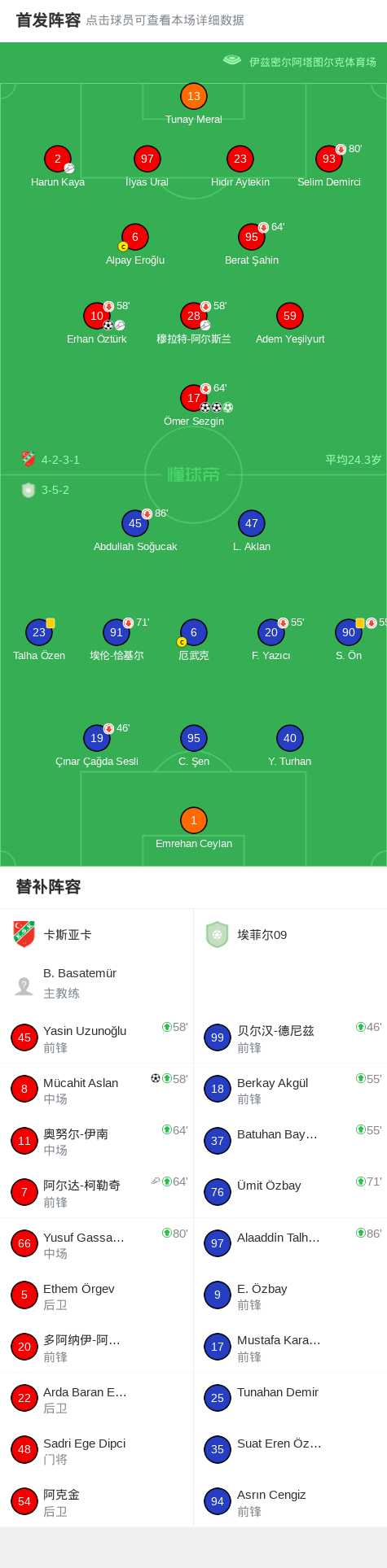Click Abdullah Soğucak's number 45 badge

[135, 523]
